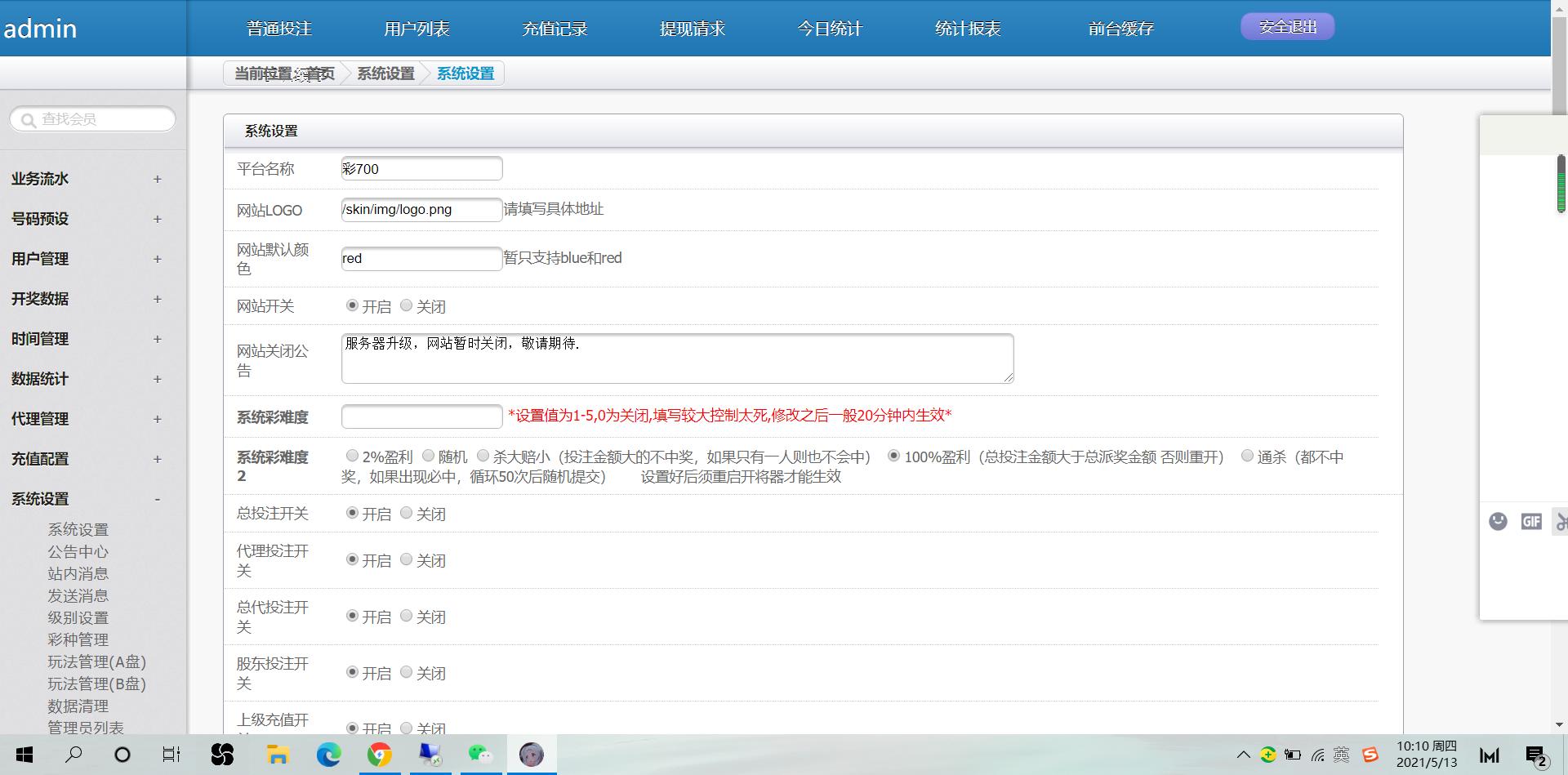1568x775 pixels.
Task: Click the magnifier icon in member search
Action: (x=29, y=120)
